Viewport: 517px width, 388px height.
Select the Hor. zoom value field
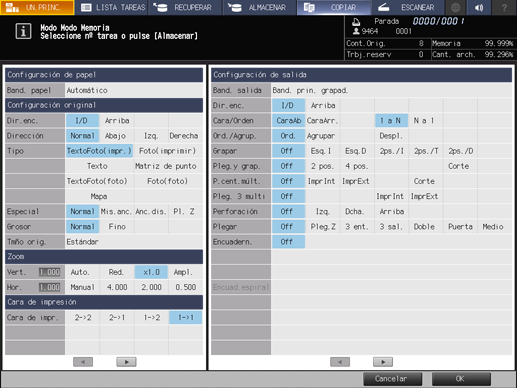[x=49, y=287]
